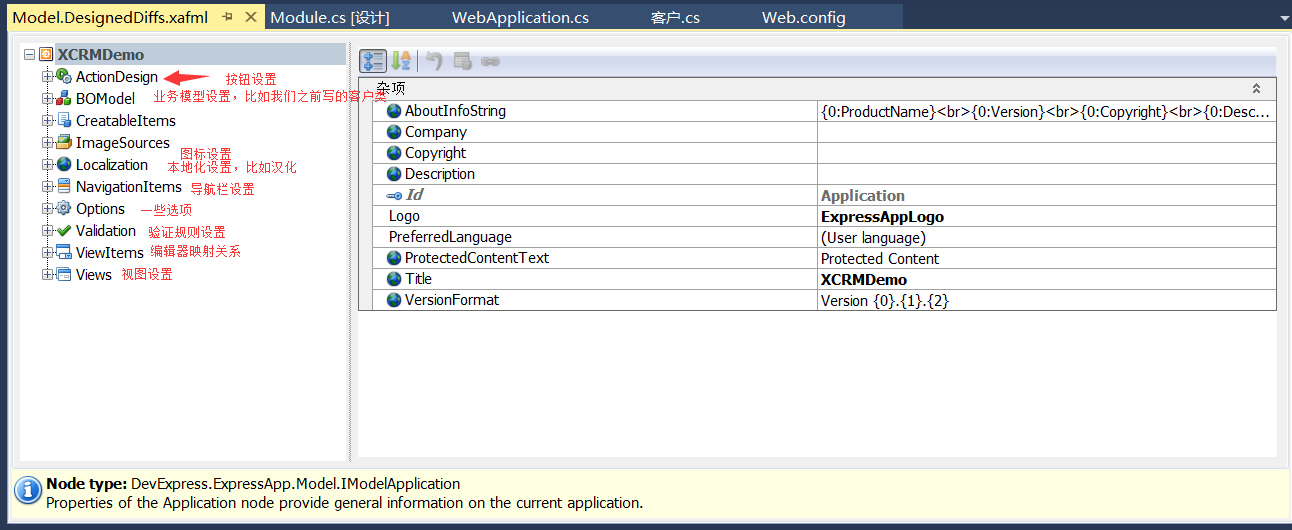Image resolution: width=1292 pixels, height=530 pixels.
Task: Click the Validation green checkmark icon
Action: tap(64, 231)
